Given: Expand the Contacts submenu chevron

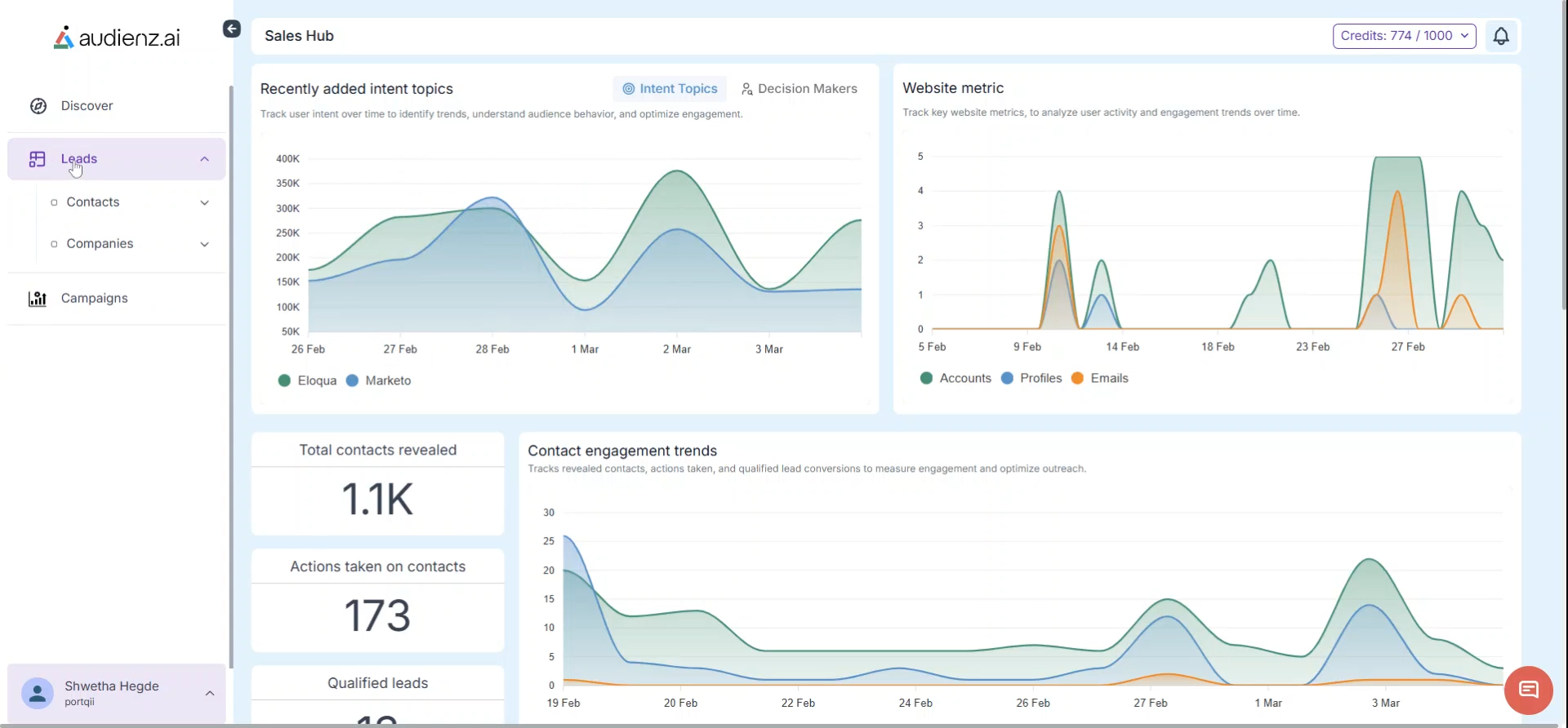Looking at the screenshot, I should coord(204,202).
